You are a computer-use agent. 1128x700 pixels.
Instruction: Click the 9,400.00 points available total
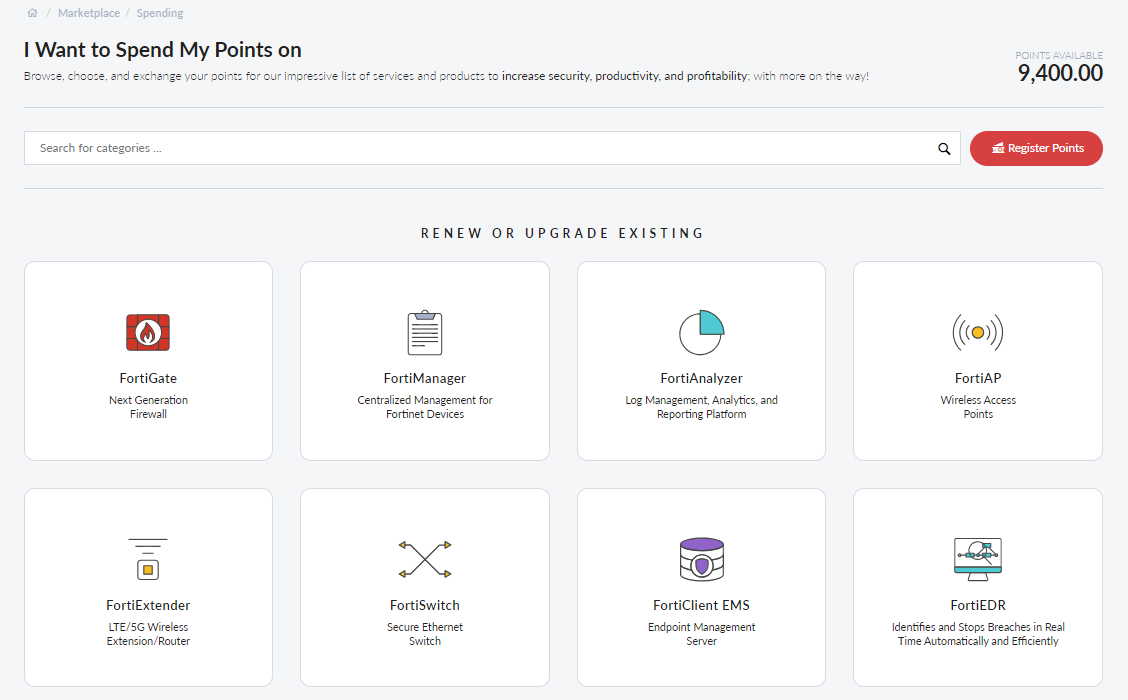click(1060, 73)
